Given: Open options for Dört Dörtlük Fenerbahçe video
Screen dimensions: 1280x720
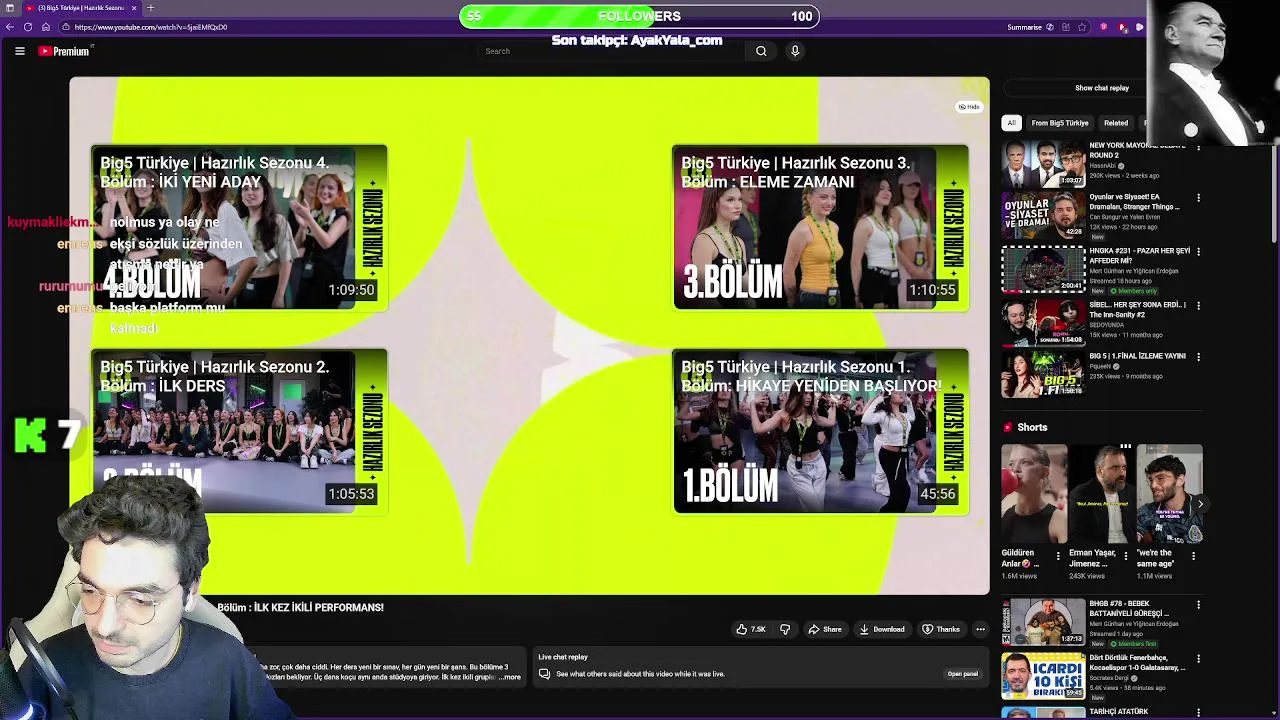Looking at the screenshot, I should point(1198,657).
